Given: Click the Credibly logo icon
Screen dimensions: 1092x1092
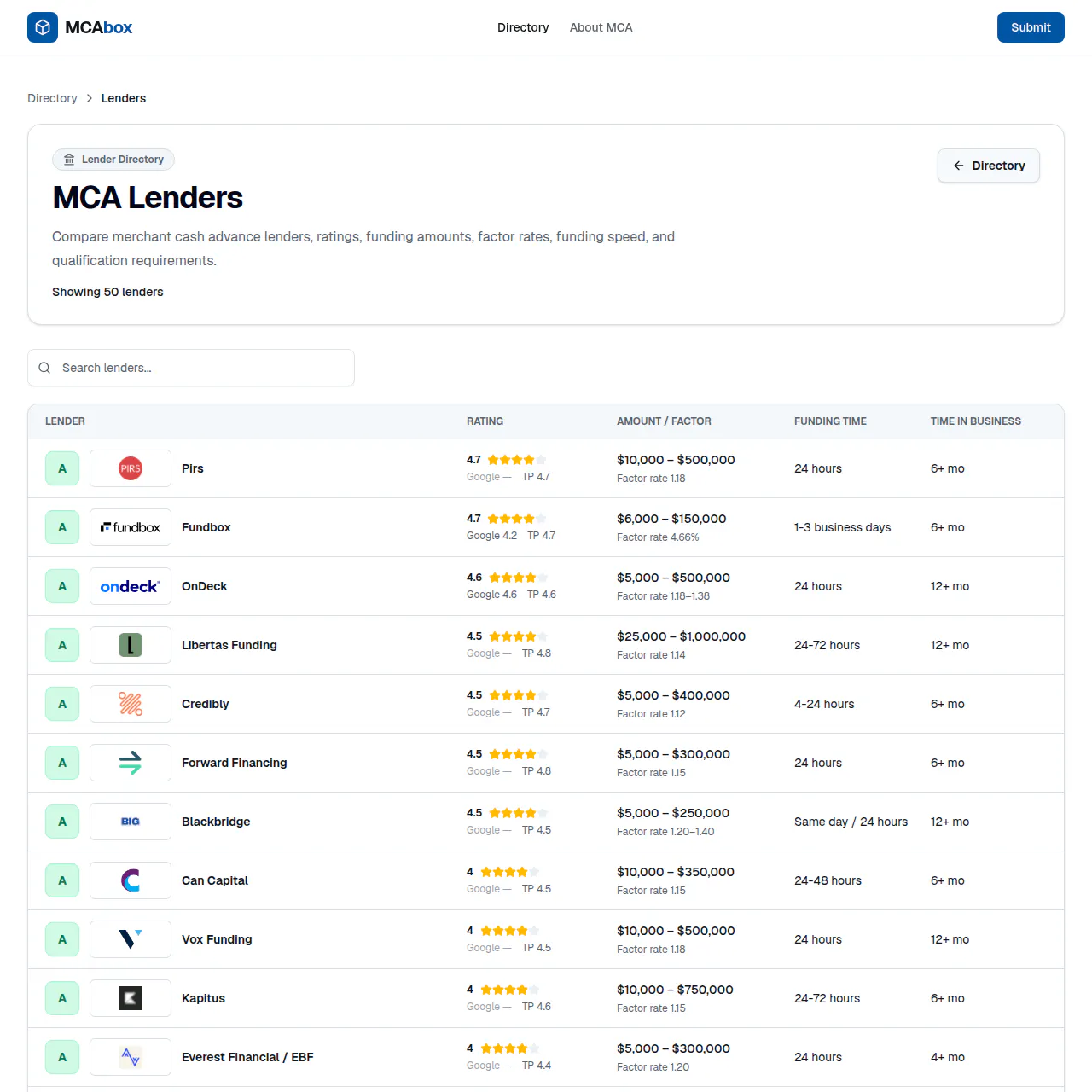Looking at the screenshot, I should (x=131, y=704).
